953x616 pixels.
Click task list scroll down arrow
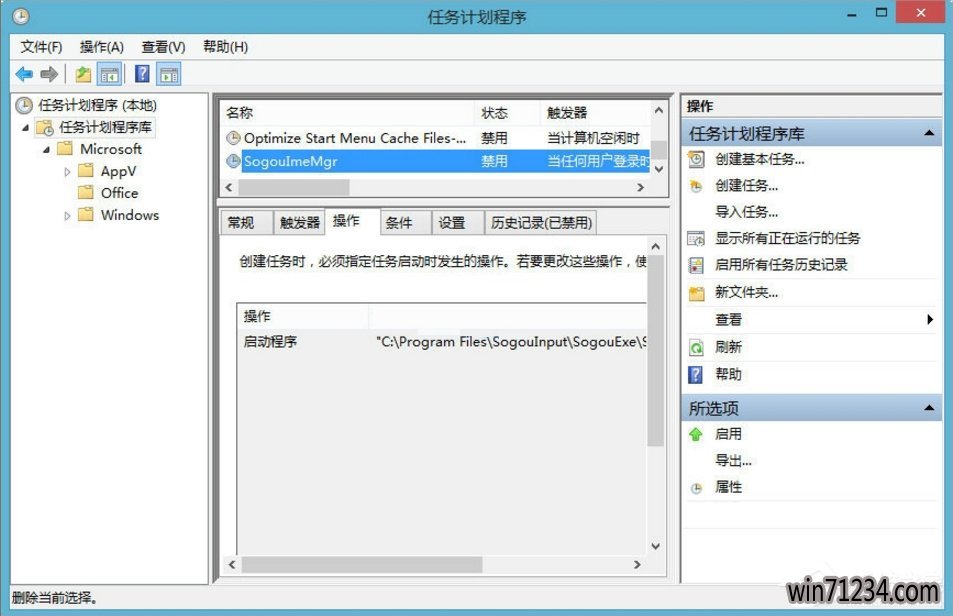pyautogui.click(x=659, y=169)
